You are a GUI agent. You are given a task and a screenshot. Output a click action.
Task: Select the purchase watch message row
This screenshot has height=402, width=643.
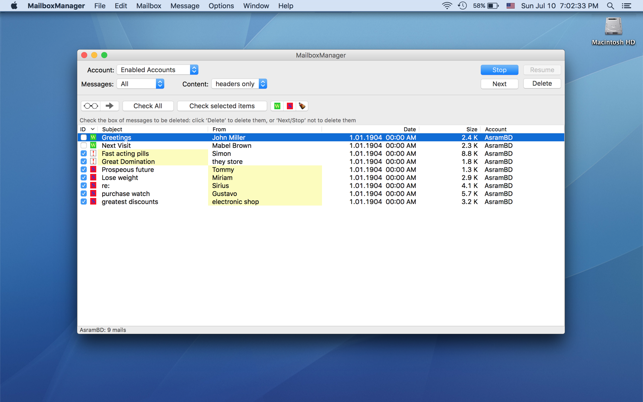(x=126, y=194)
